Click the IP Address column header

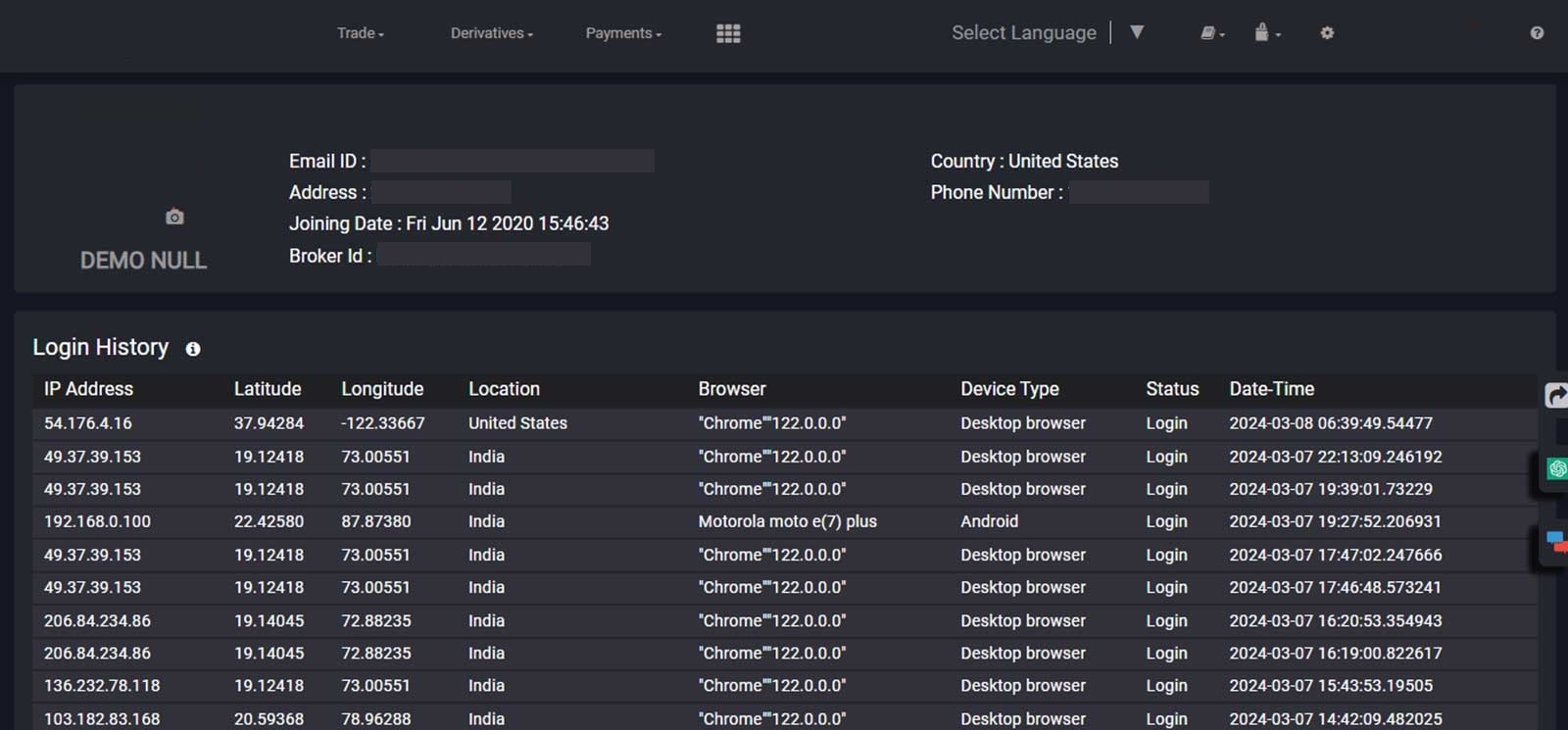pyautogui.click(x=88, y=389)
